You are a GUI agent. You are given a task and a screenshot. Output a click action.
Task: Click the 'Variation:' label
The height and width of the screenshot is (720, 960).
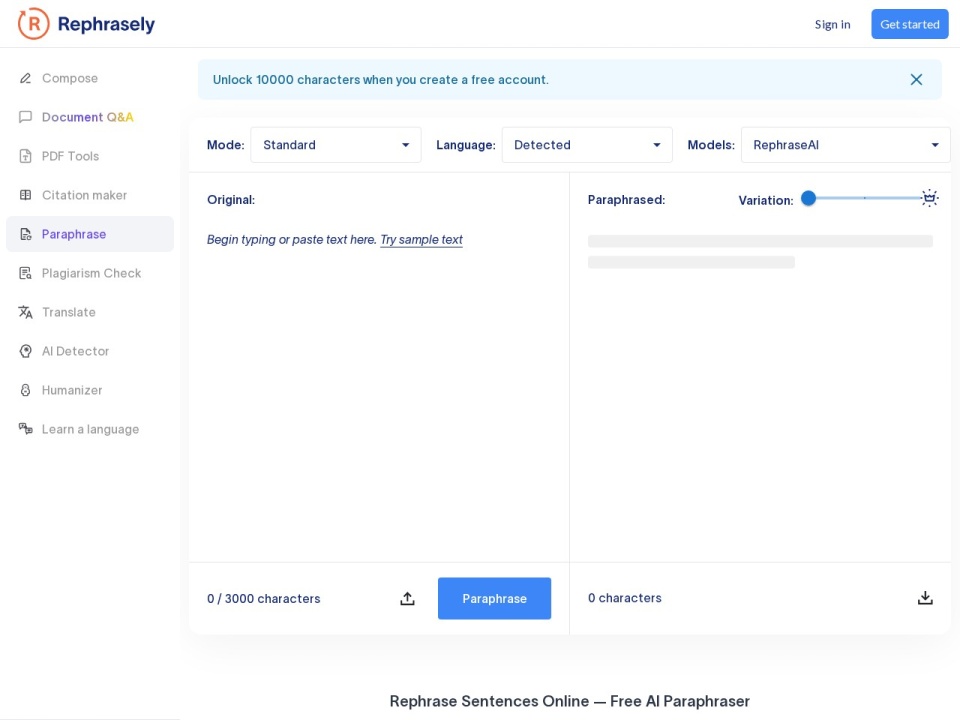765,200
